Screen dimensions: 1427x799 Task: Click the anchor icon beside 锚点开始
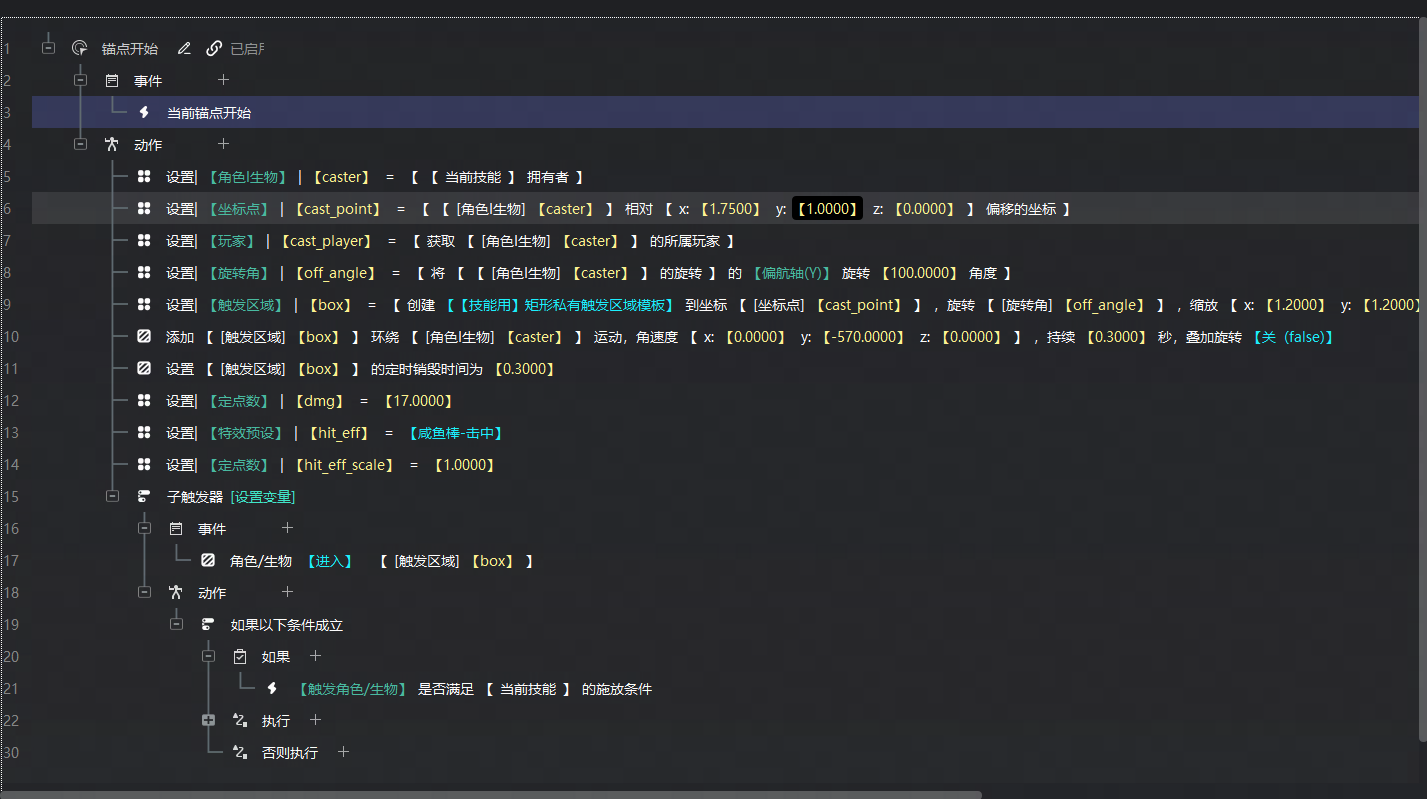(80, 48)
